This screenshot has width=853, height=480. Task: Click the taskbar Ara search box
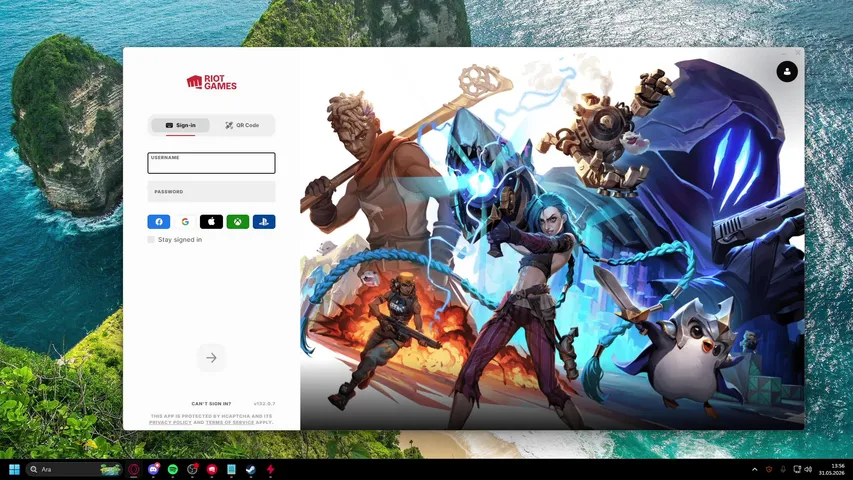(x=75, y=469)
